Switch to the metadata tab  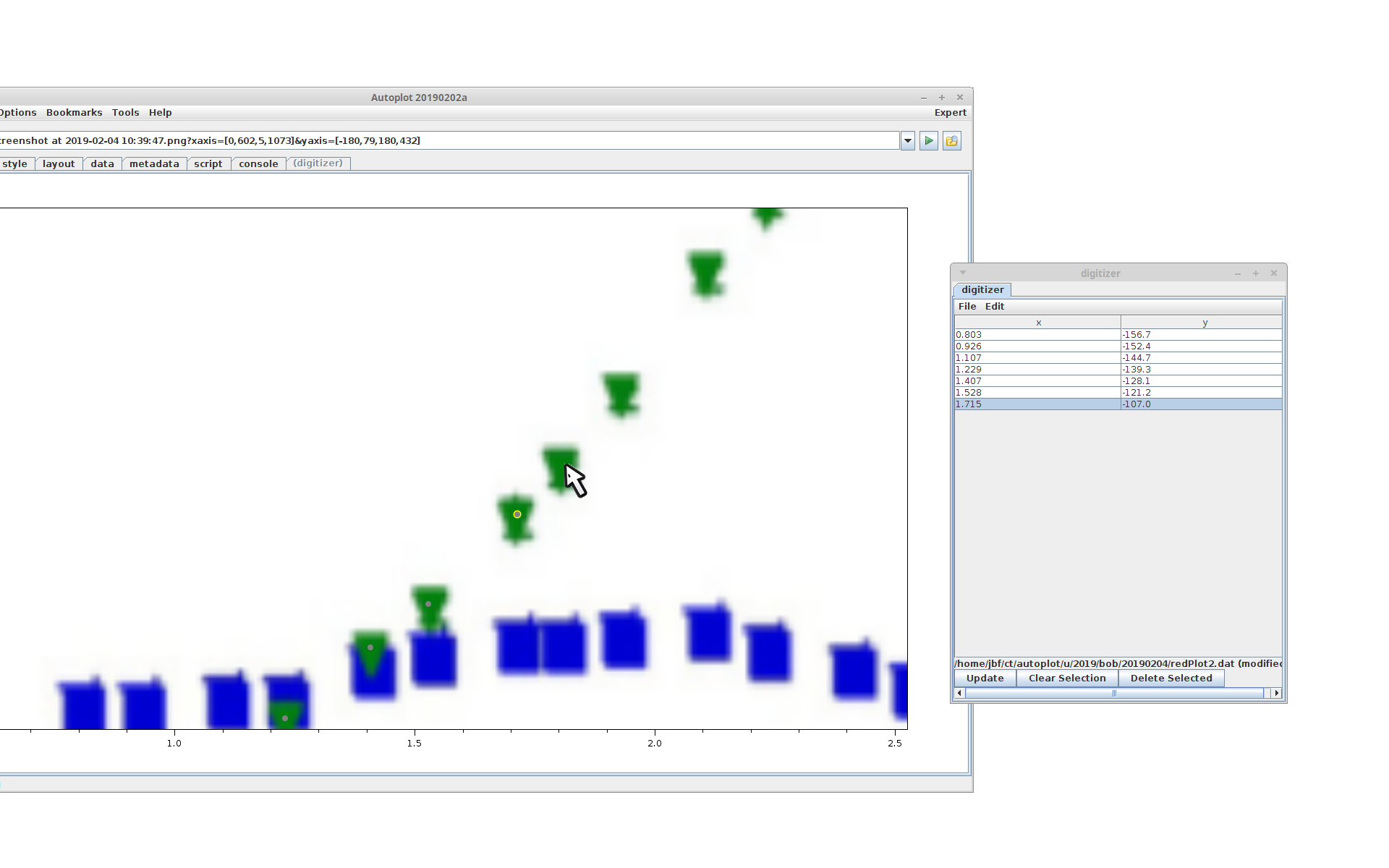tap(154, 164)
